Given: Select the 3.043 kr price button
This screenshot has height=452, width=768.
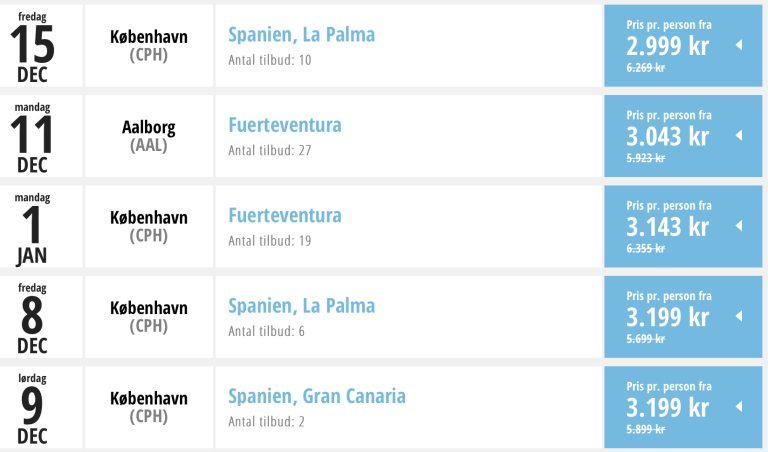Looking at the screenshot, I should [x=668, y=136].
